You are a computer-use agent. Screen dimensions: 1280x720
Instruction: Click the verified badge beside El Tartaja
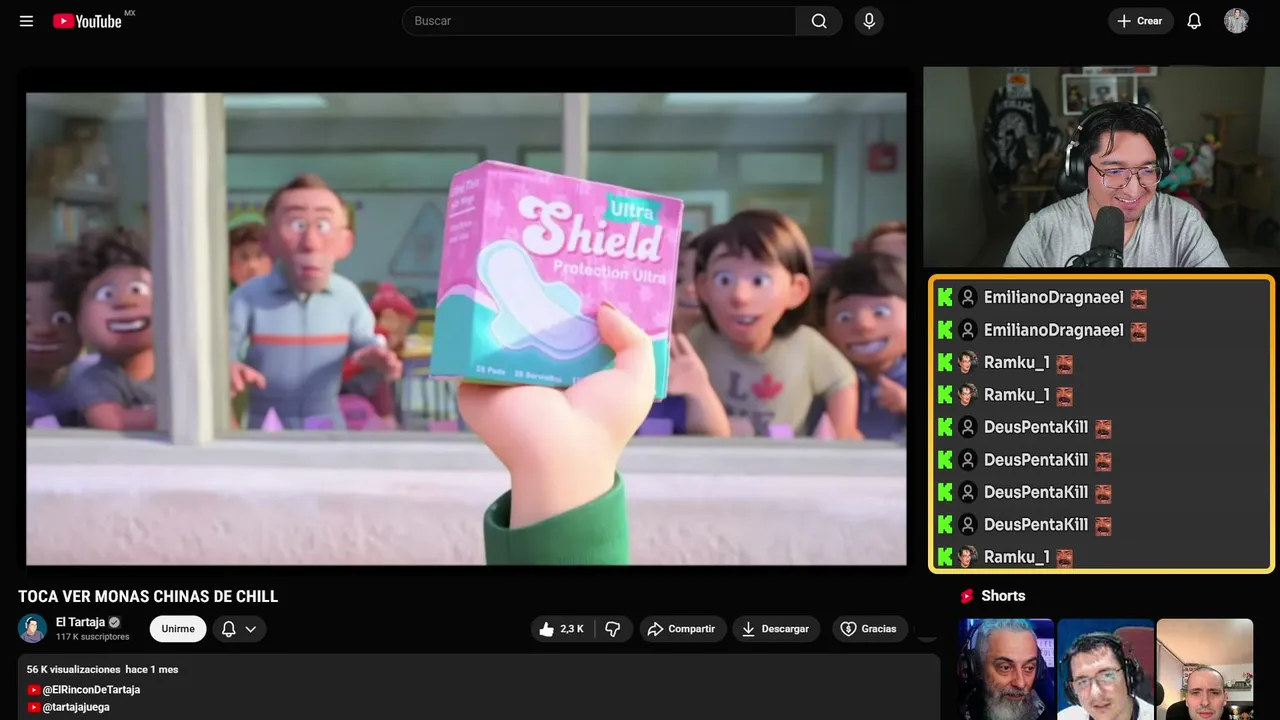114,622
